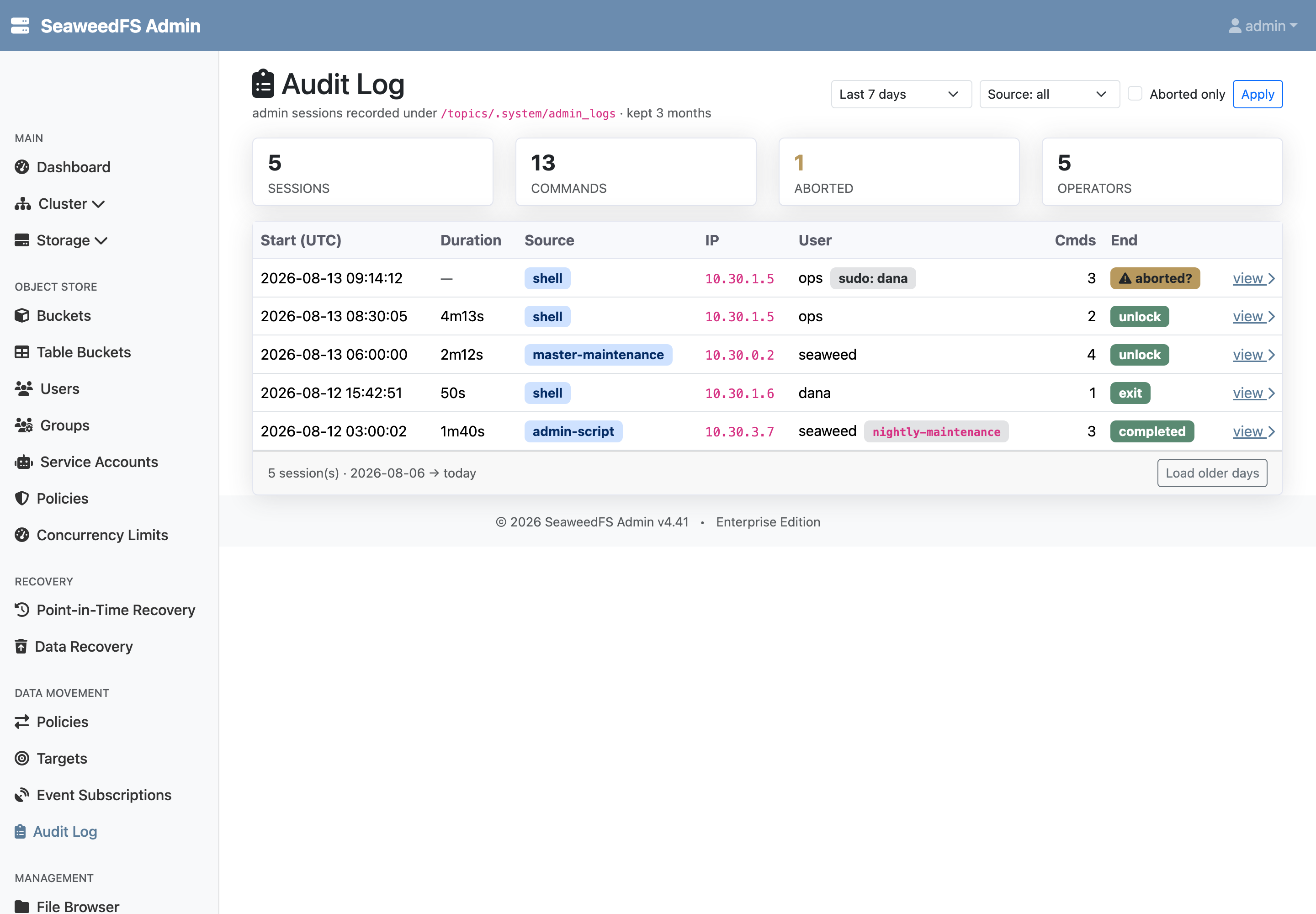Click the Audit Log heading clipboard icon
Viewport: 1316px width, 914px height.
click(x=263, y=84)
